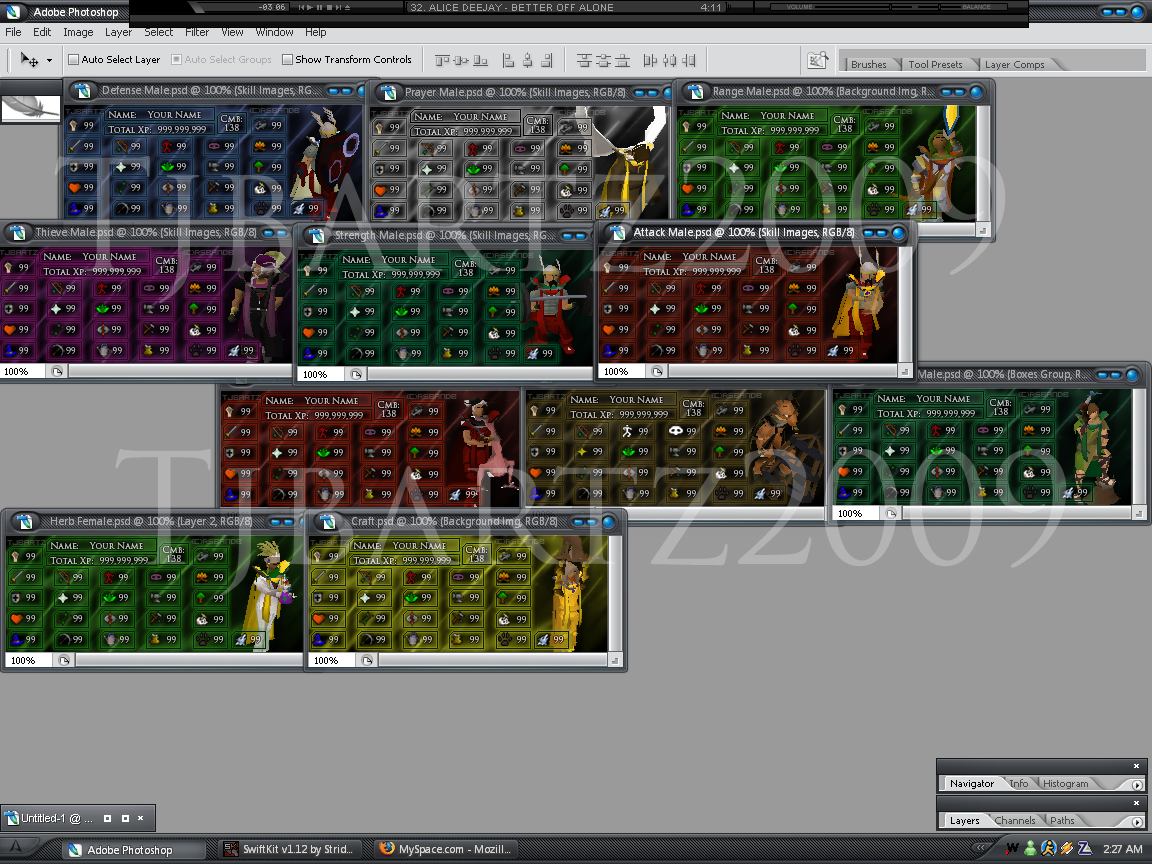This screenshot has width=1152, height=864.
Task: Switch to the Histogram tab
Action: [1065, 784]
